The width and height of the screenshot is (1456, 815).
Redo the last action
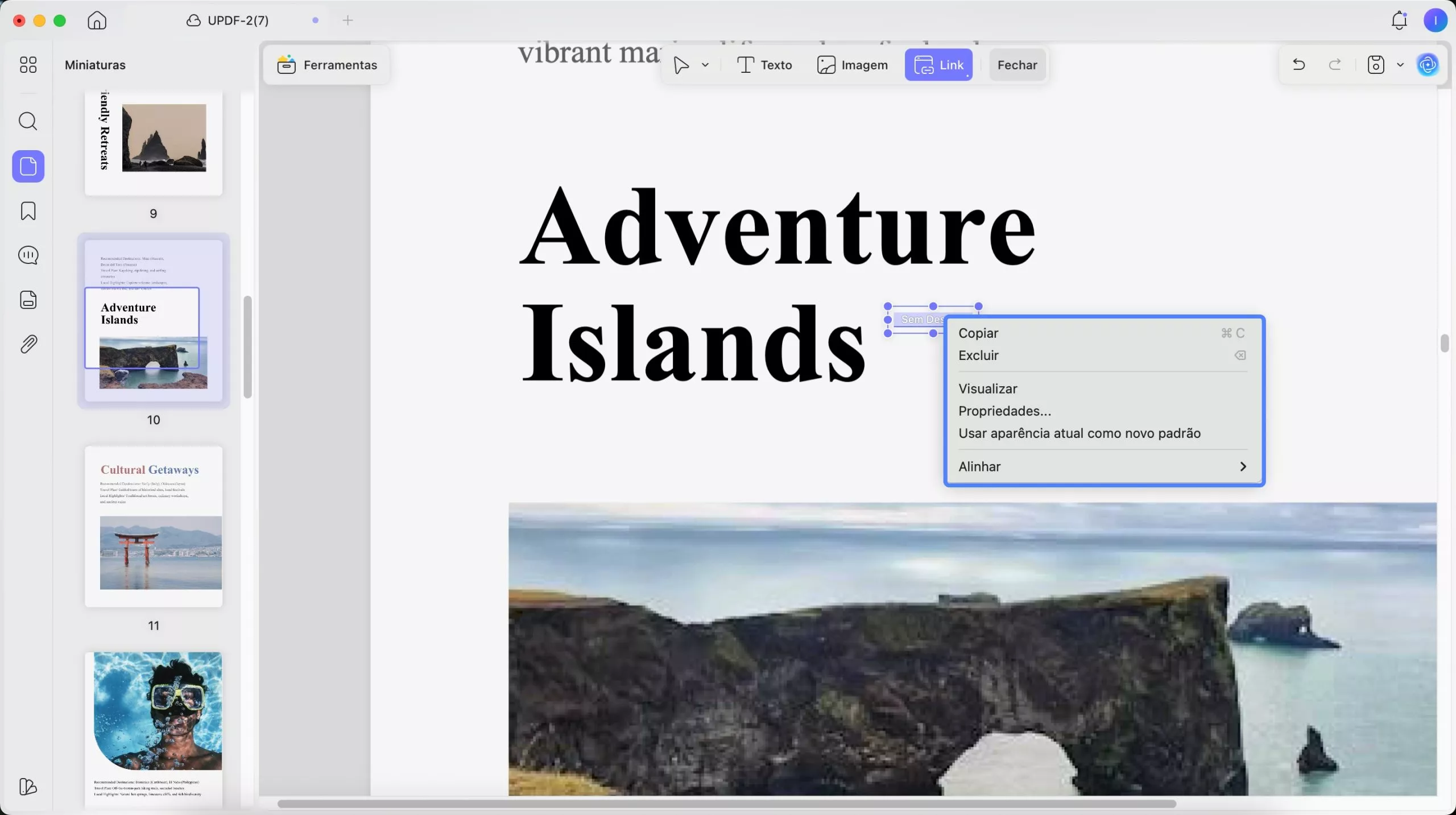pyautogui.click(x=1335, y=65)
